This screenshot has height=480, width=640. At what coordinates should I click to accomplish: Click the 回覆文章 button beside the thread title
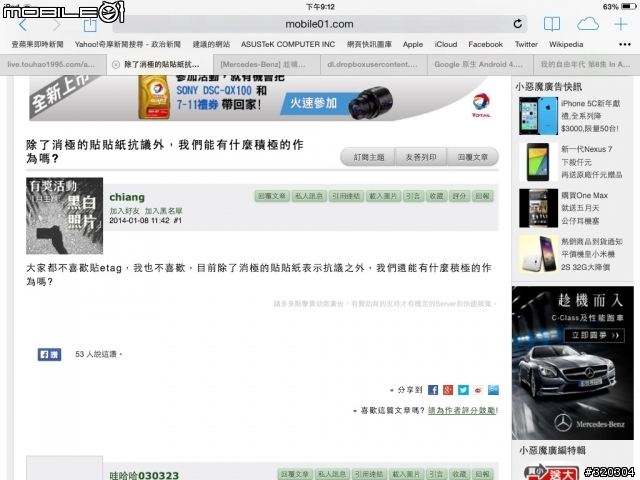tap(473, 157)
